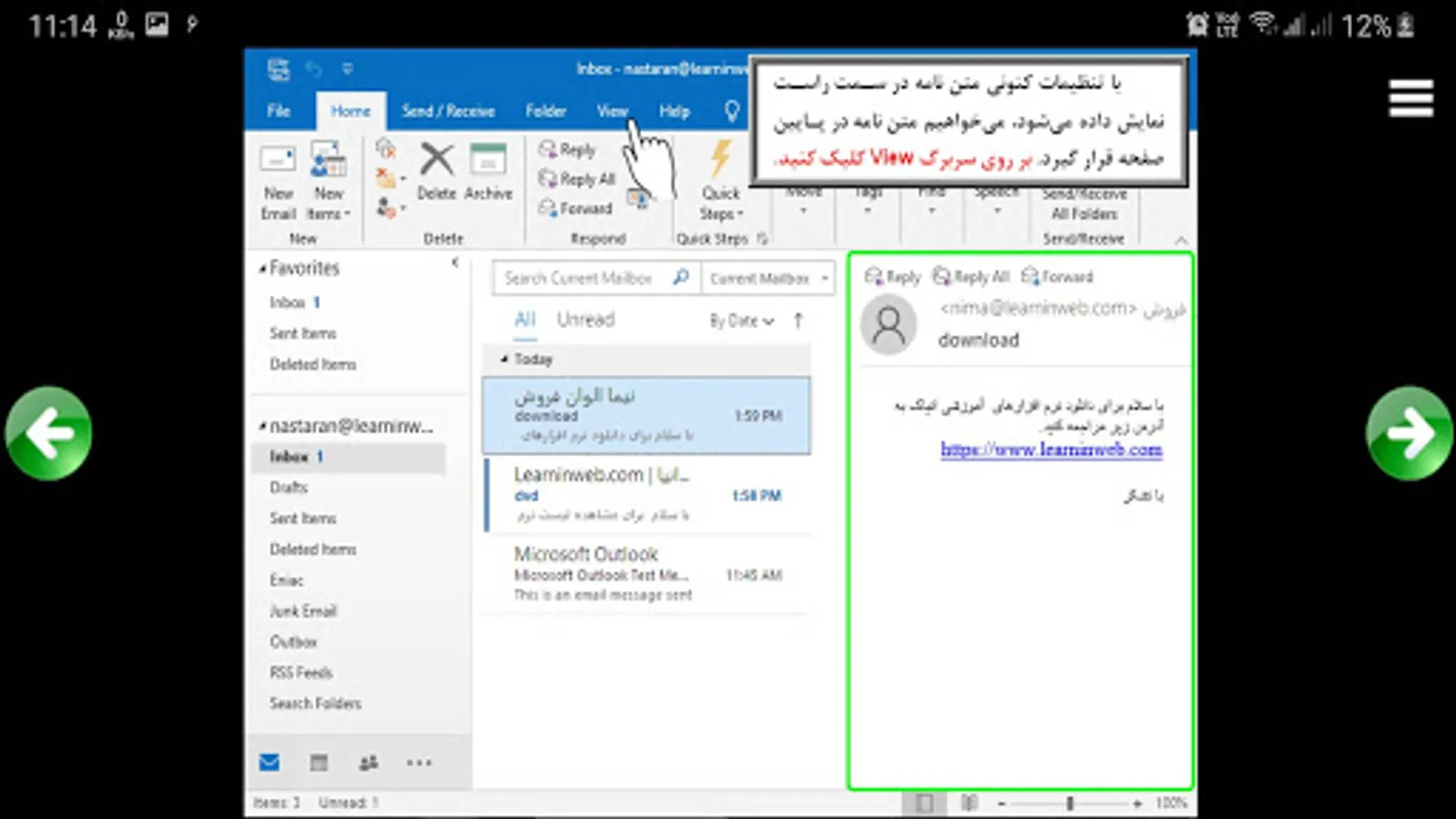Image resolution: width=1456 pixels, height=819 pixels.
Task: Collapse the Favorites folder group
Action: pos(262,268)
